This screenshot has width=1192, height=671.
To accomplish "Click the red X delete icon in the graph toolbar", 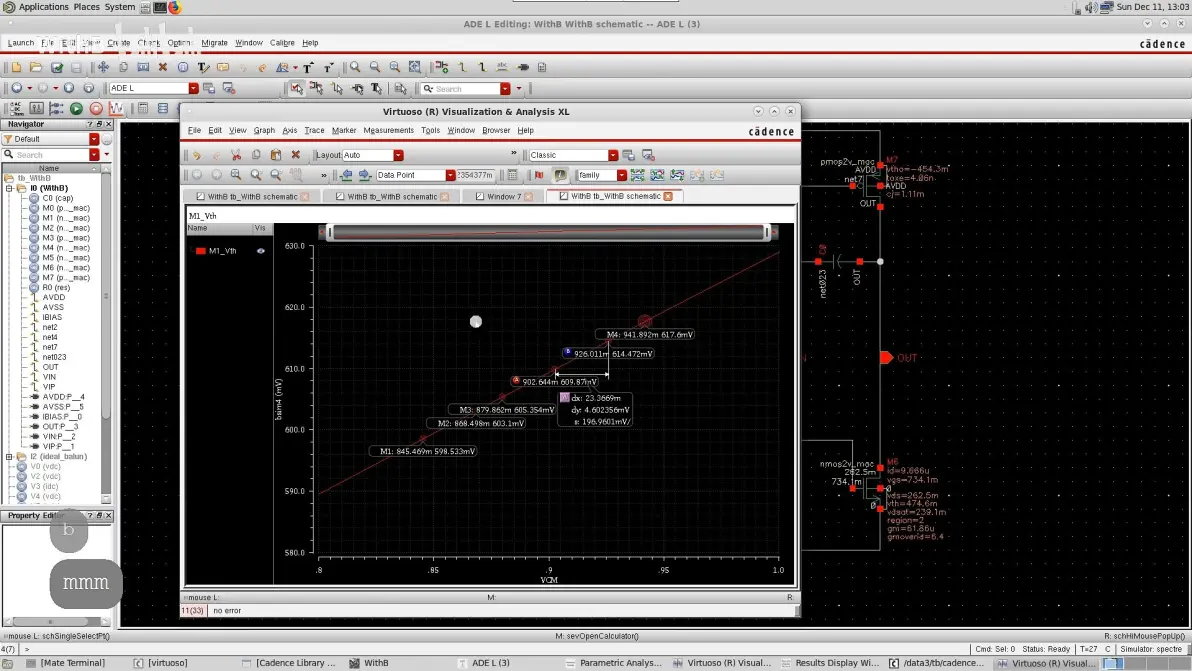I will click(296, 155).
